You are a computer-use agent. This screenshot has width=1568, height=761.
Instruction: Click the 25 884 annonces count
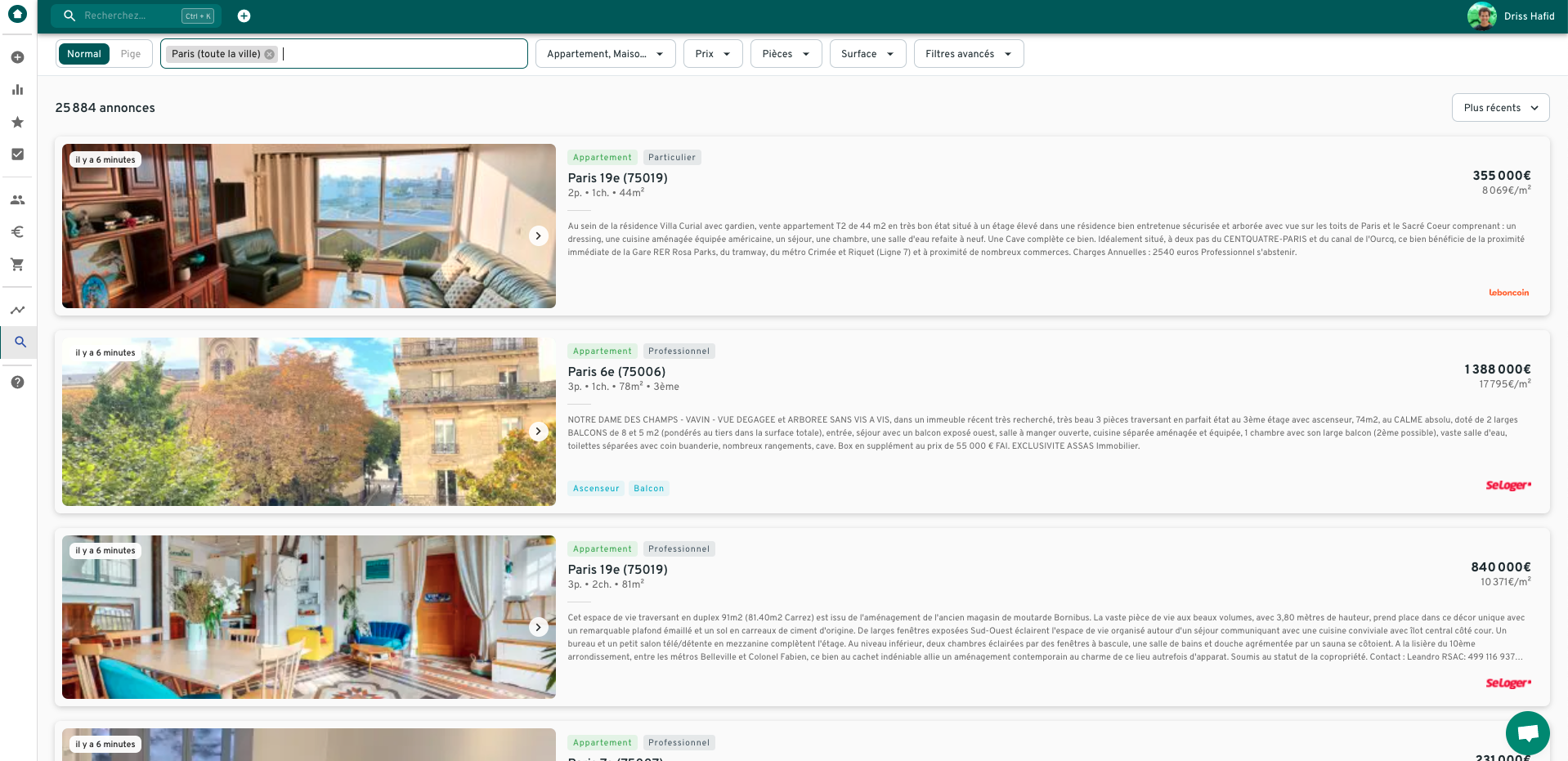(105, 108)
